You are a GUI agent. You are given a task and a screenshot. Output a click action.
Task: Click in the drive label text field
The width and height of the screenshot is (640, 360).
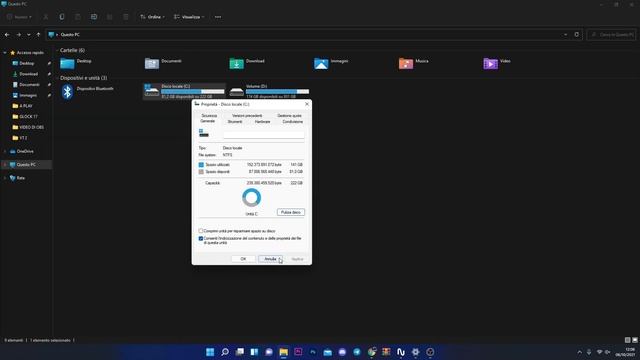pyautogui.click(x=264, y=135)
